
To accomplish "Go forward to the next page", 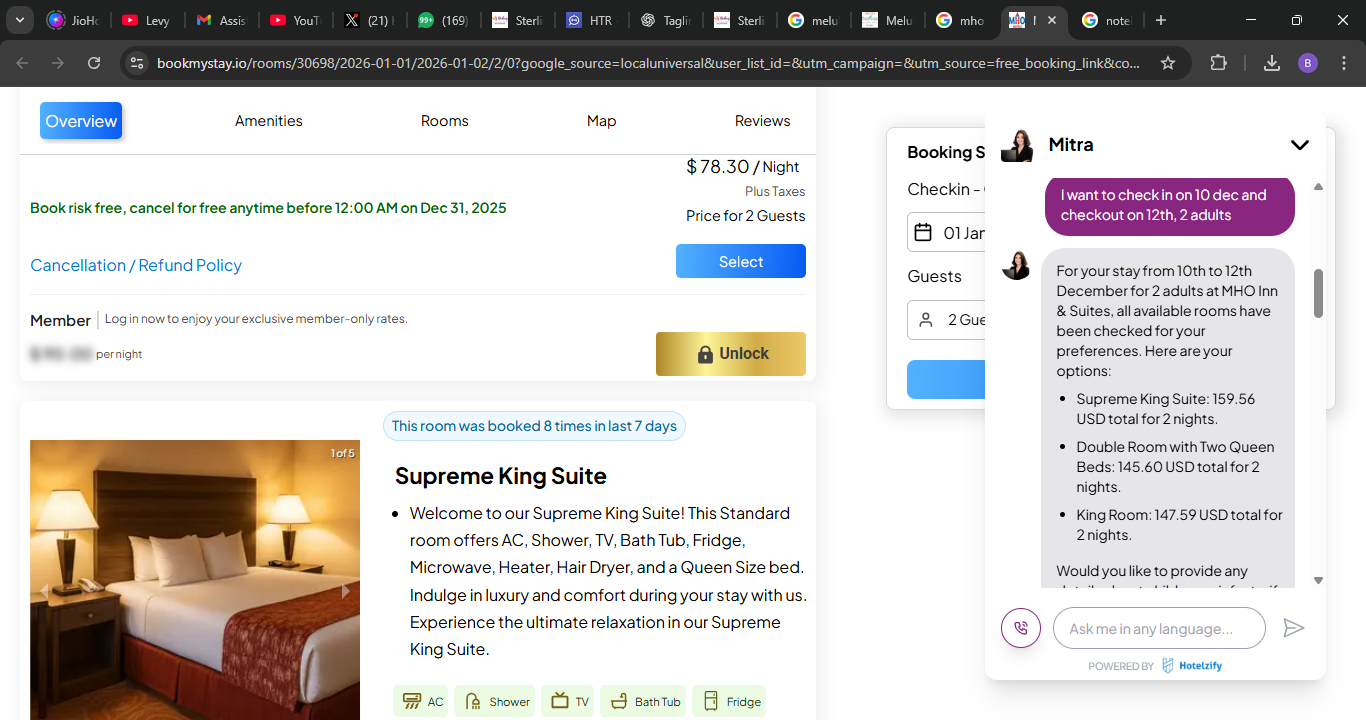I will pos(58,63).
